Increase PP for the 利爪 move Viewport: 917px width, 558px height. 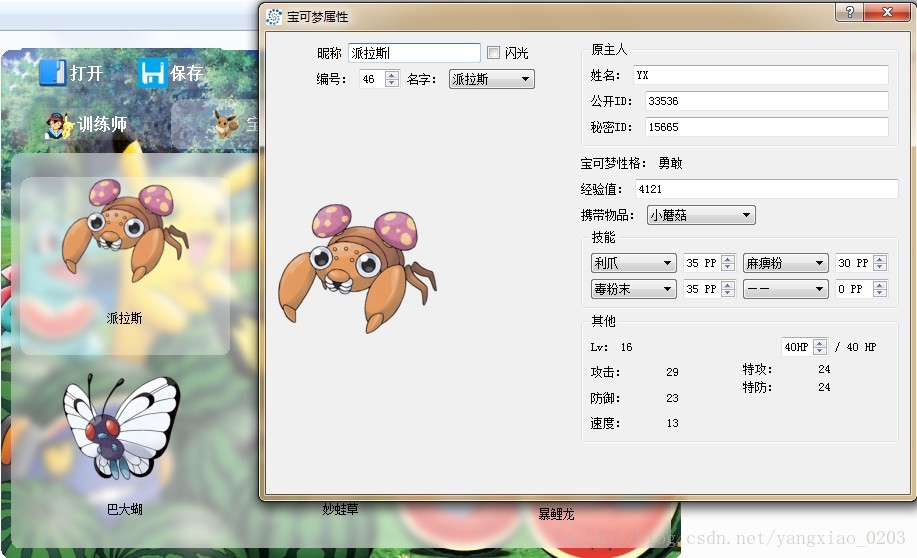[x=728, y=259]
